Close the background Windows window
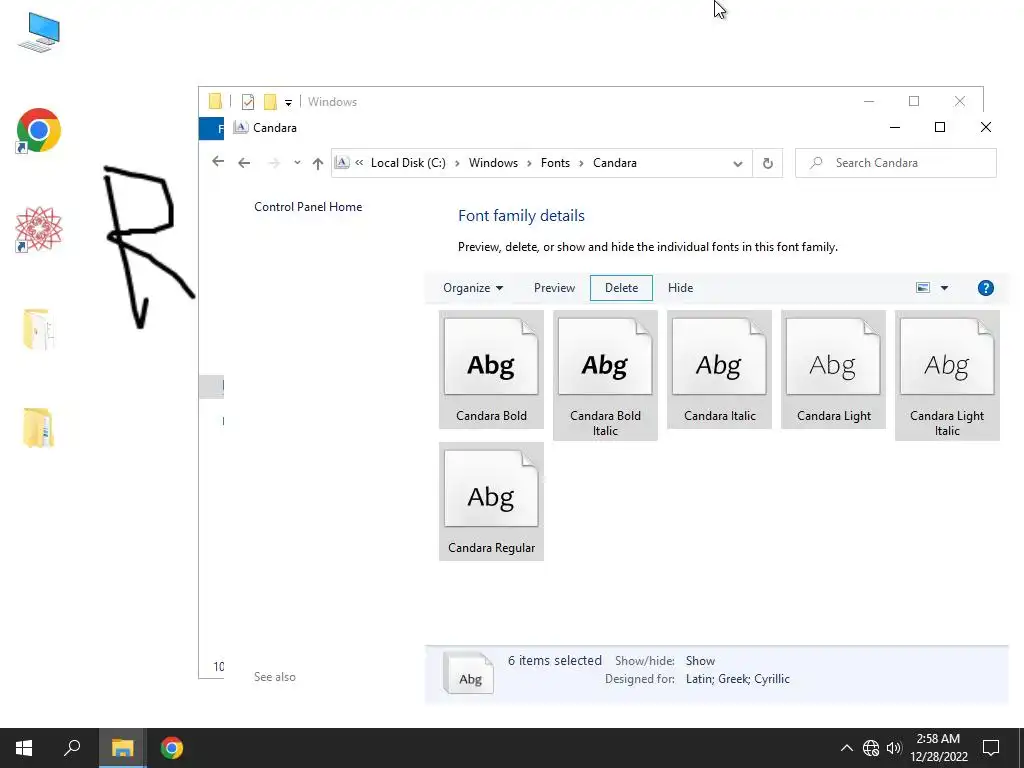 (959, 101)
